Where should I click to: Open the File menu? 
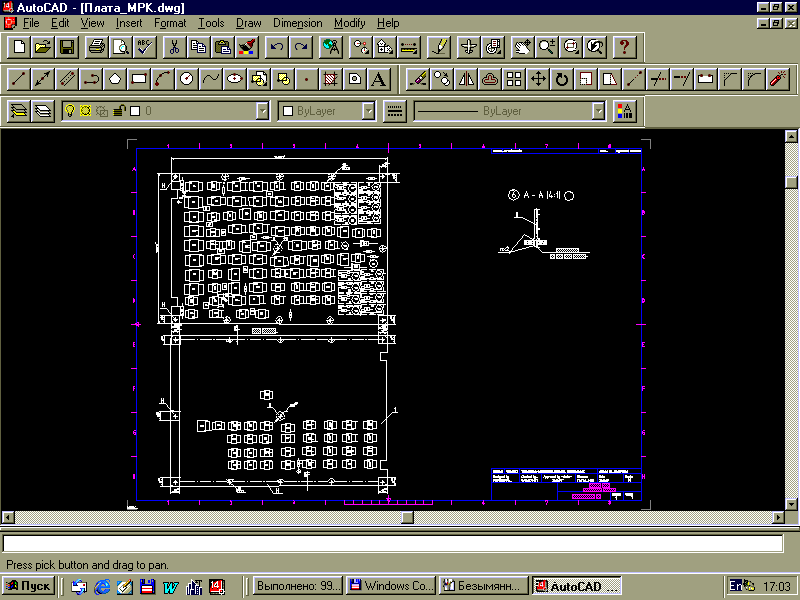coord(31,23)
